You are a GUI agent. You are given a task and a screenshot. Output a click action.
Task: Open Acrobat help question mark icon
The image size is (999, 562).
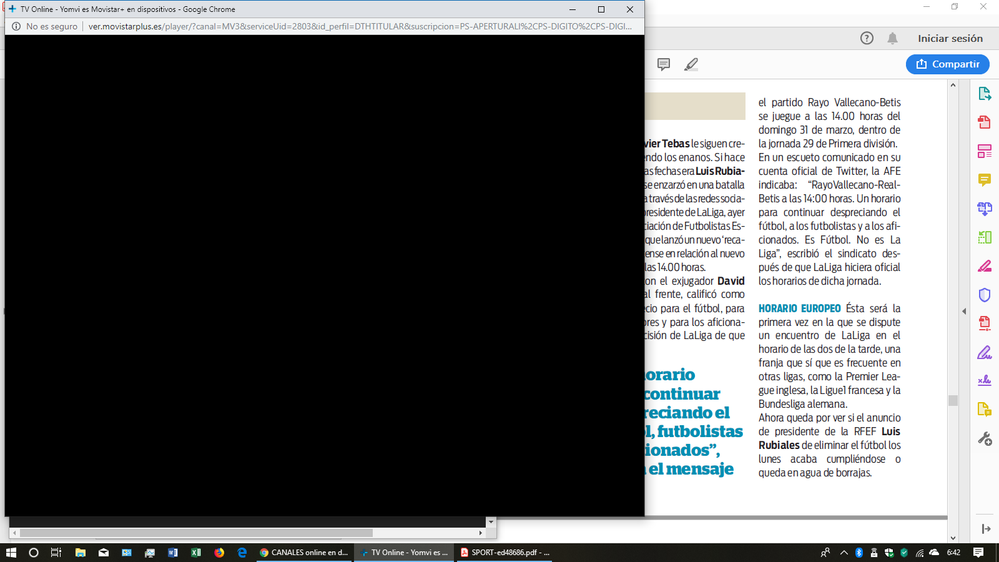(x=866, y=38)
